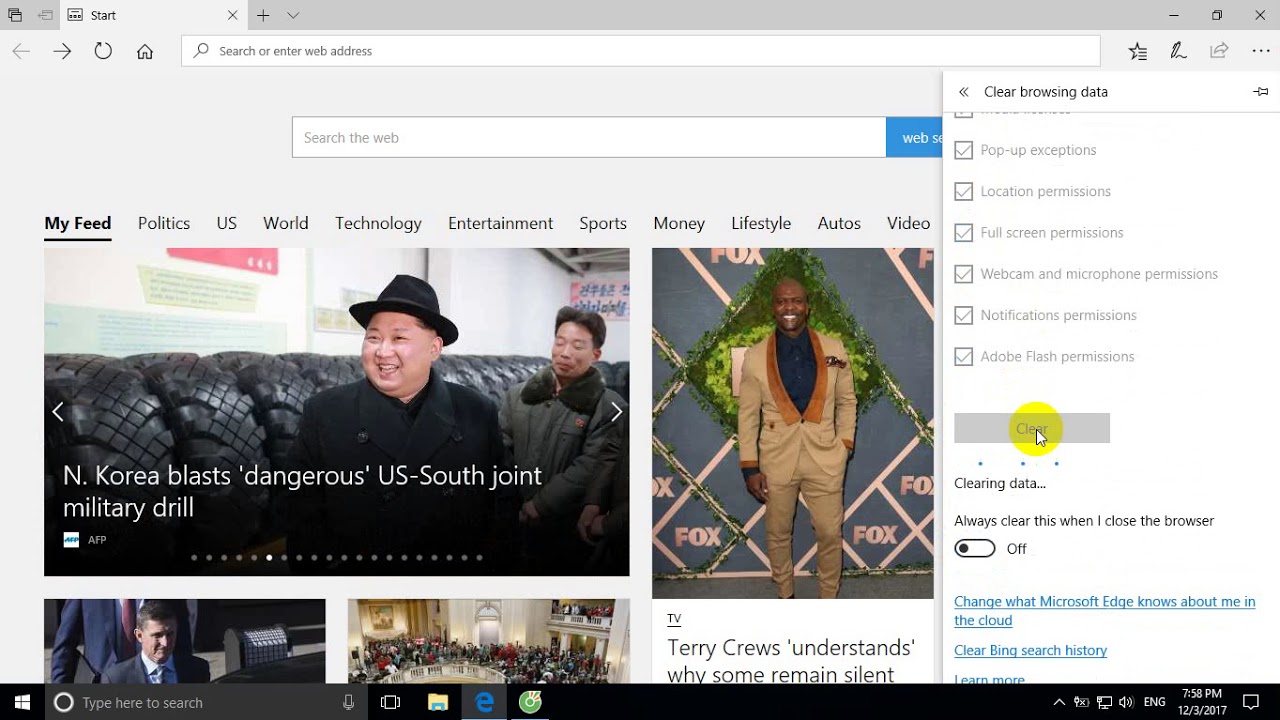Uncheck Adobe Flash permissions checkbox
The image size is (1280, 720).
click(x=963, y=356)
